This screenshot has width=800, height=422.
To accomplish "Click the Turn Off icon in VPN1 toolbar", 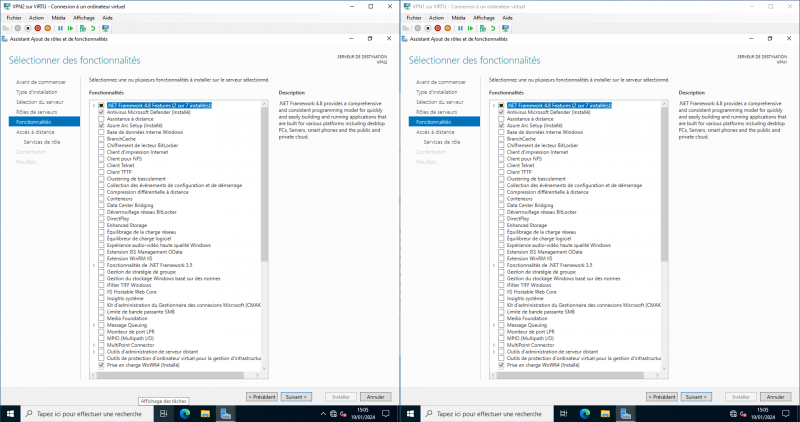I will click(428, 29).
